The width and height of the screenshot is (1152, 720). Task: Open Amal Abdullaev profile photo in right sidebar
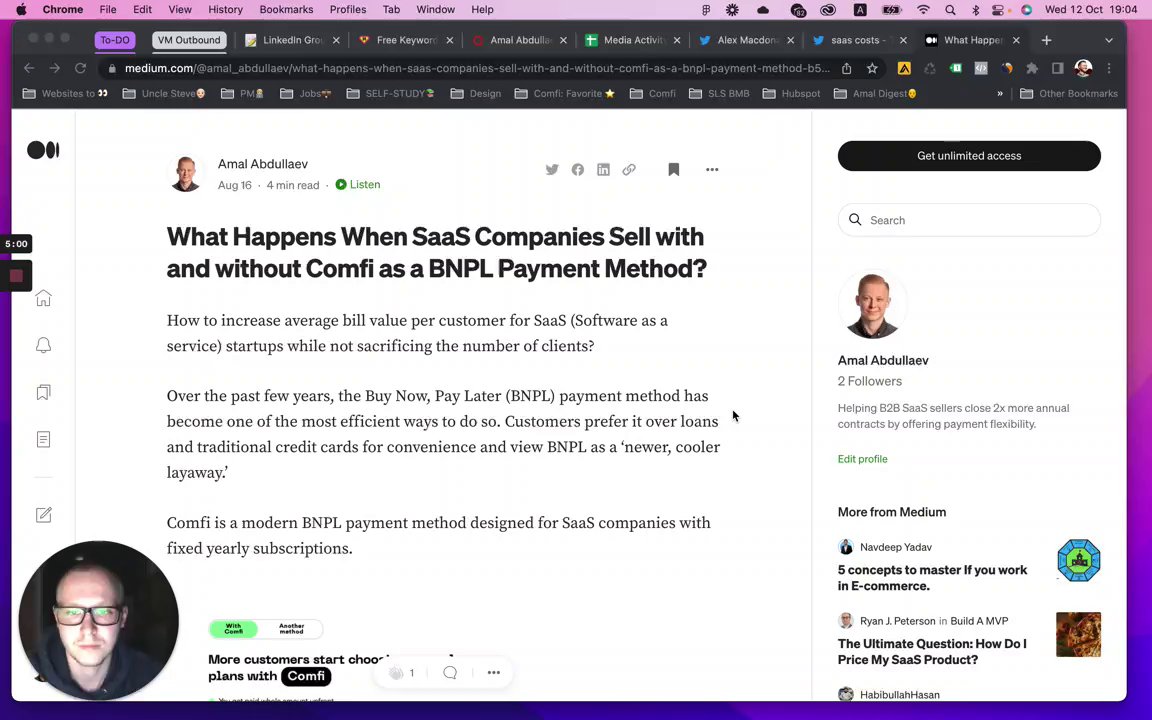872,305
